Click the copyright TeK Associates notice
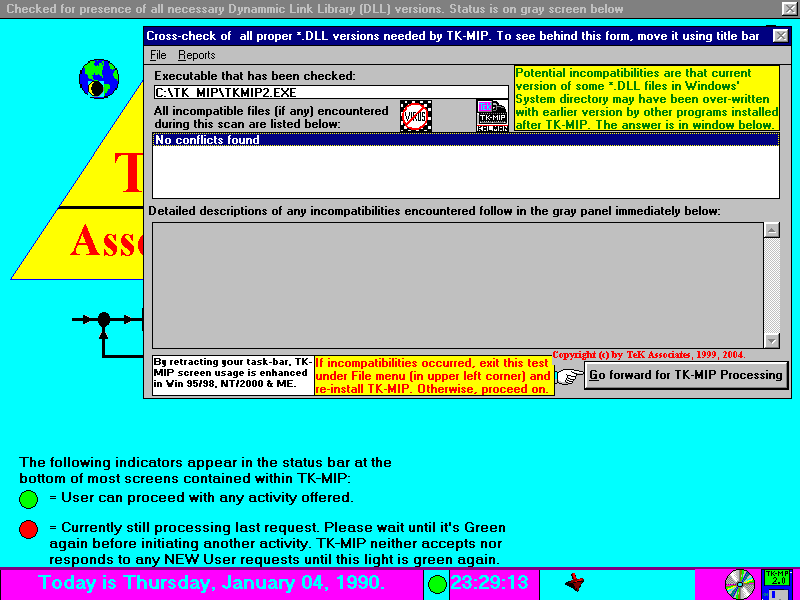Image resolution: width=800 pixels, height=600 pixels. pos(648,355)
